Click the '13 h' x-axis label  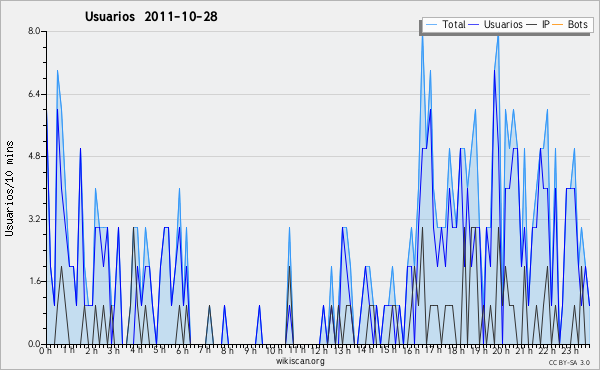[x=342, y=350]
